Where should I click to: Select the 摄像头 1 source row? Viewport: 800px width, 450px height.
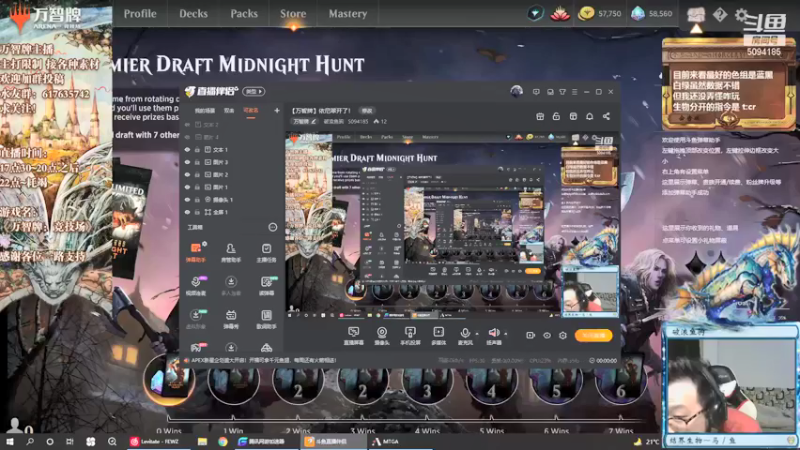tap(231, 199)
